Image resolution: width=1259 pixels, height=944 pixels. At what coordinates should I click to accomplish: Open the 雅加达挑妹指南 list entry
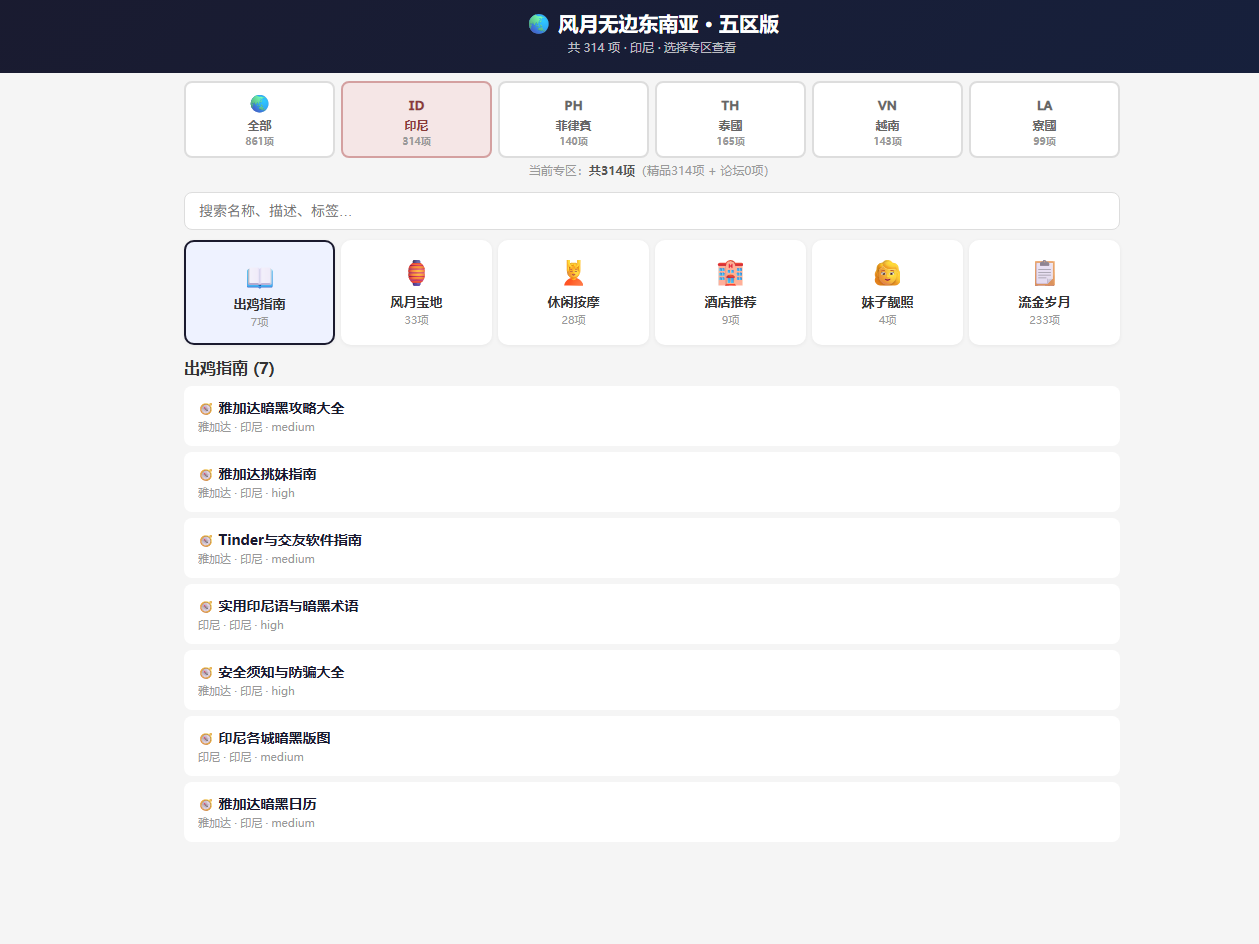point(652,482)
